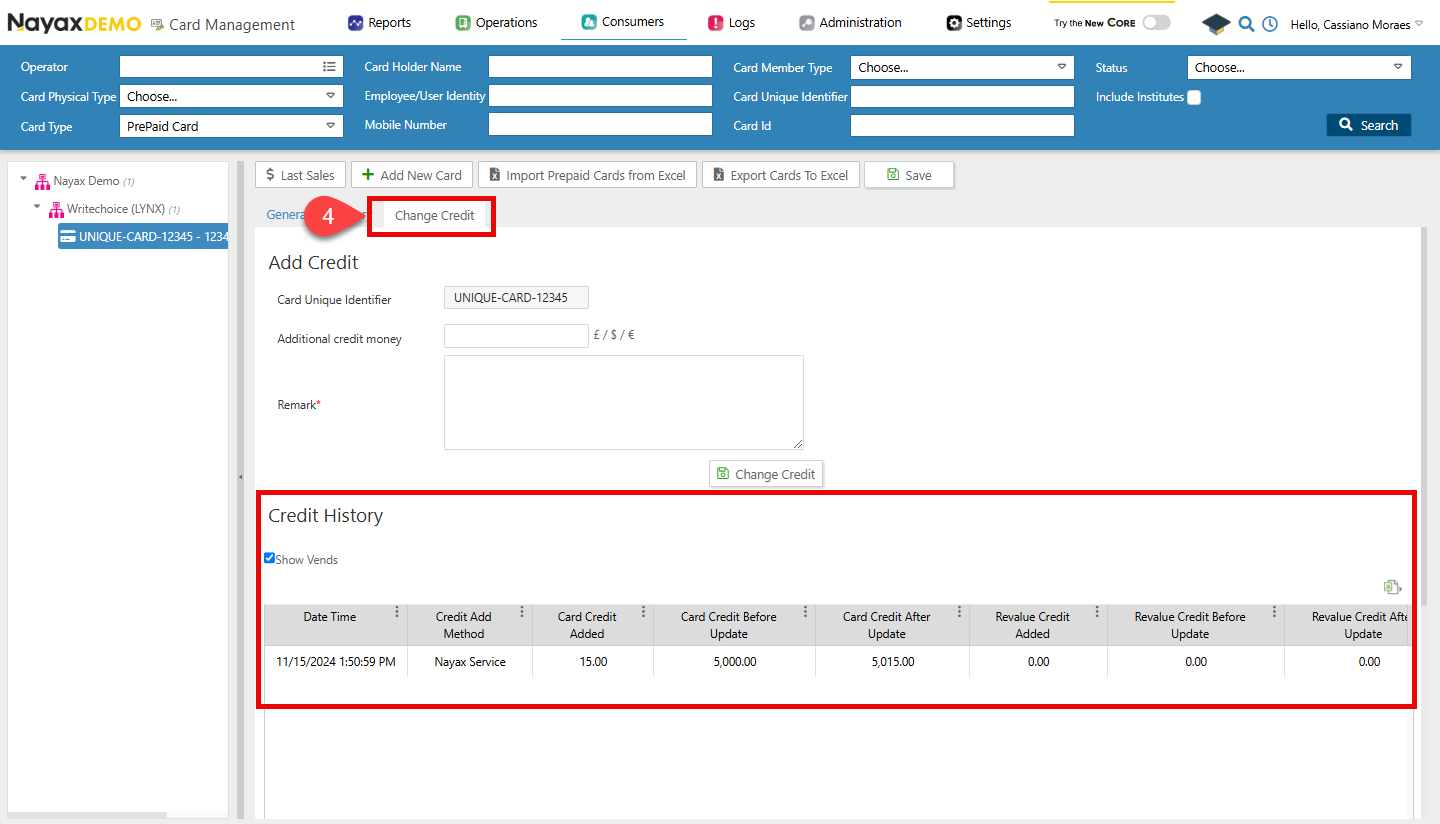
Task: Open the Credit Add Method column menu icon
Action: click(522, 612)
